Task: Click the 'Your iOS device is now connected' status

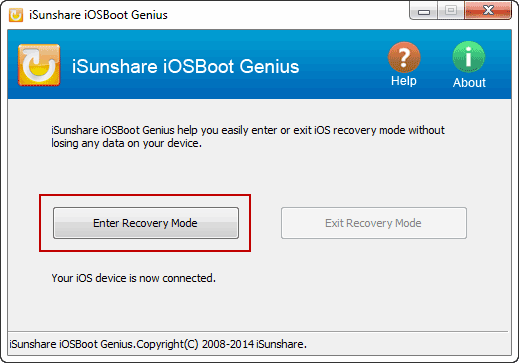Action: (134, 278)
